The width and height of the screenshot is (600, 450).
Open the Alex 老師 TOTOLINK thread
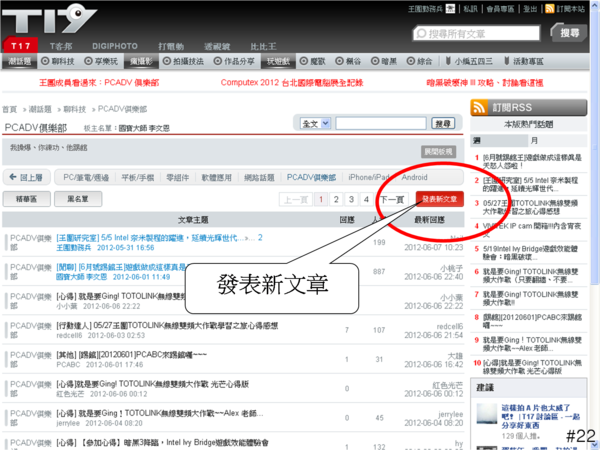[x=160, y=413]
